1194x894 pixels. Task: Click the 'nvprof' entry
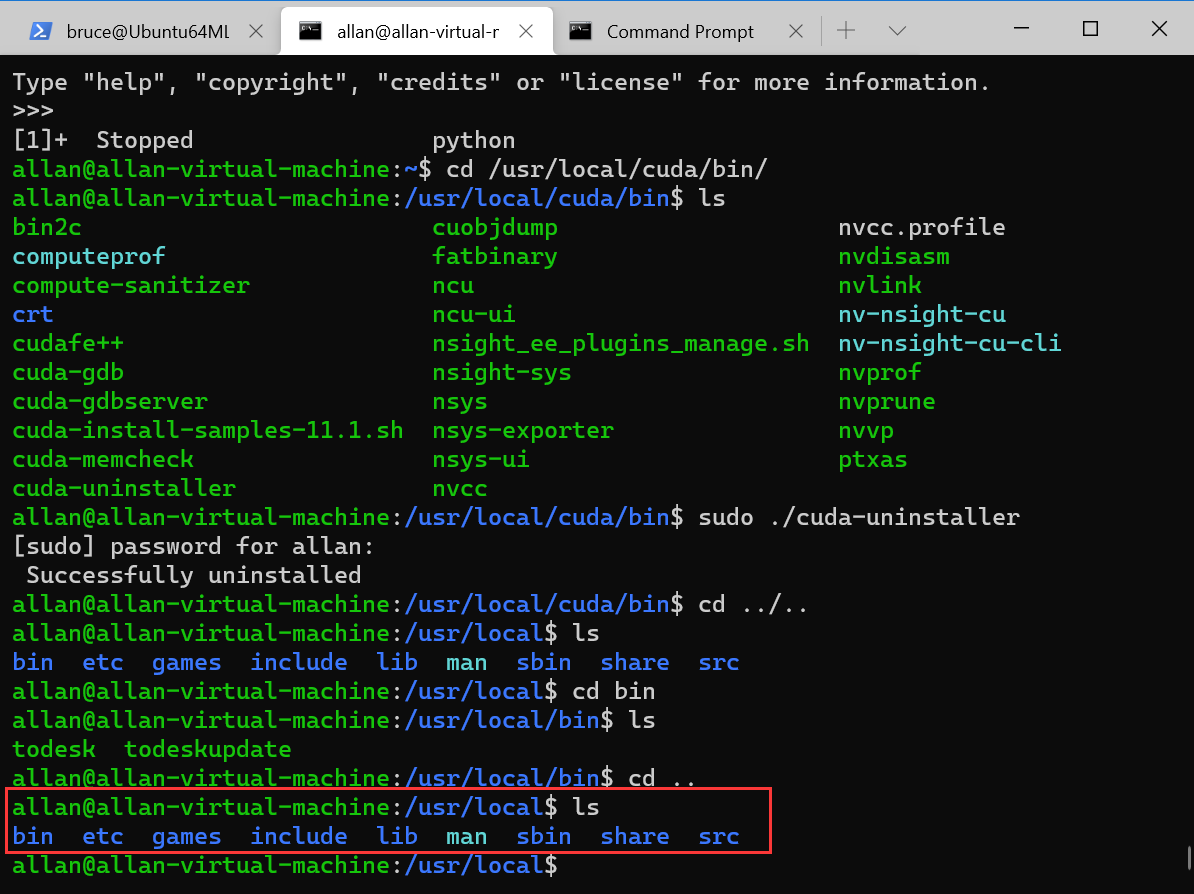point(880,372)
